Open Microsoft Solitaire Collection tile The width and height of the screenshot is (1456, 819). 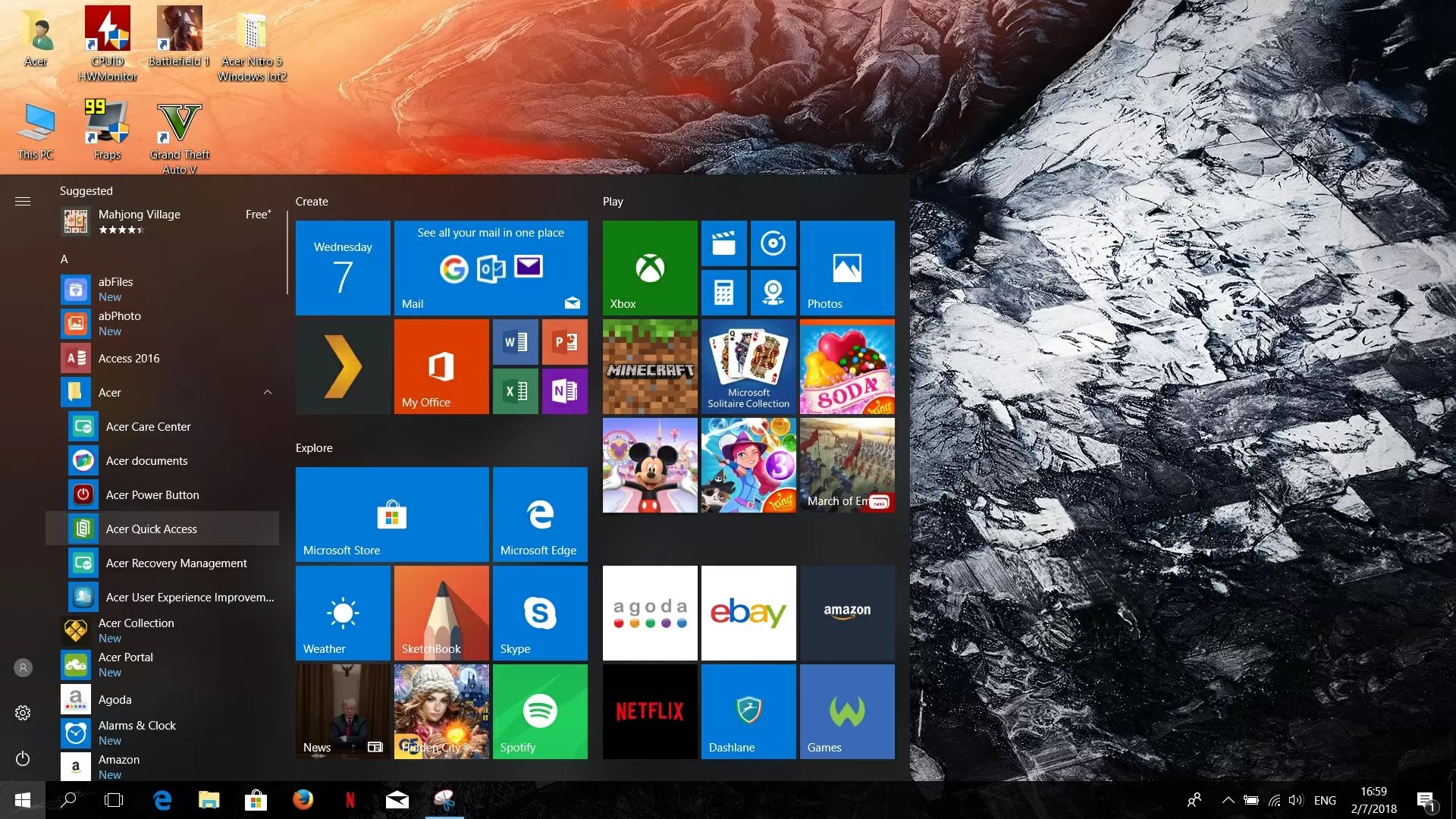[x=748, y=366]
